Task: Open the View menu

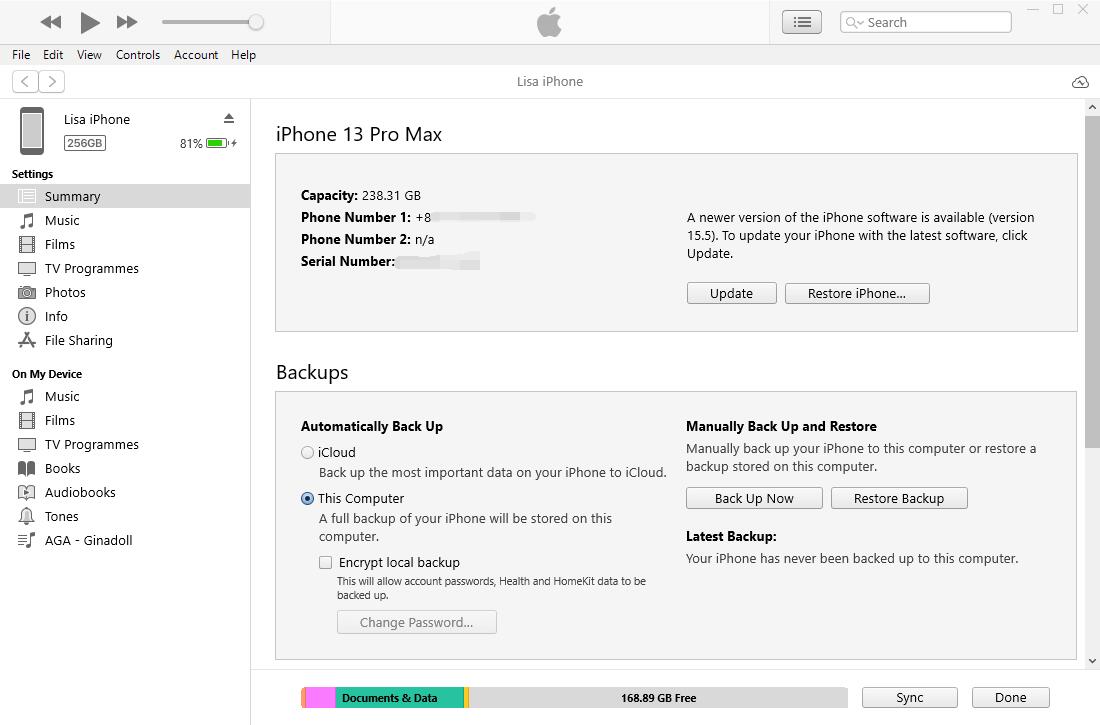Action: pos(89,55)
